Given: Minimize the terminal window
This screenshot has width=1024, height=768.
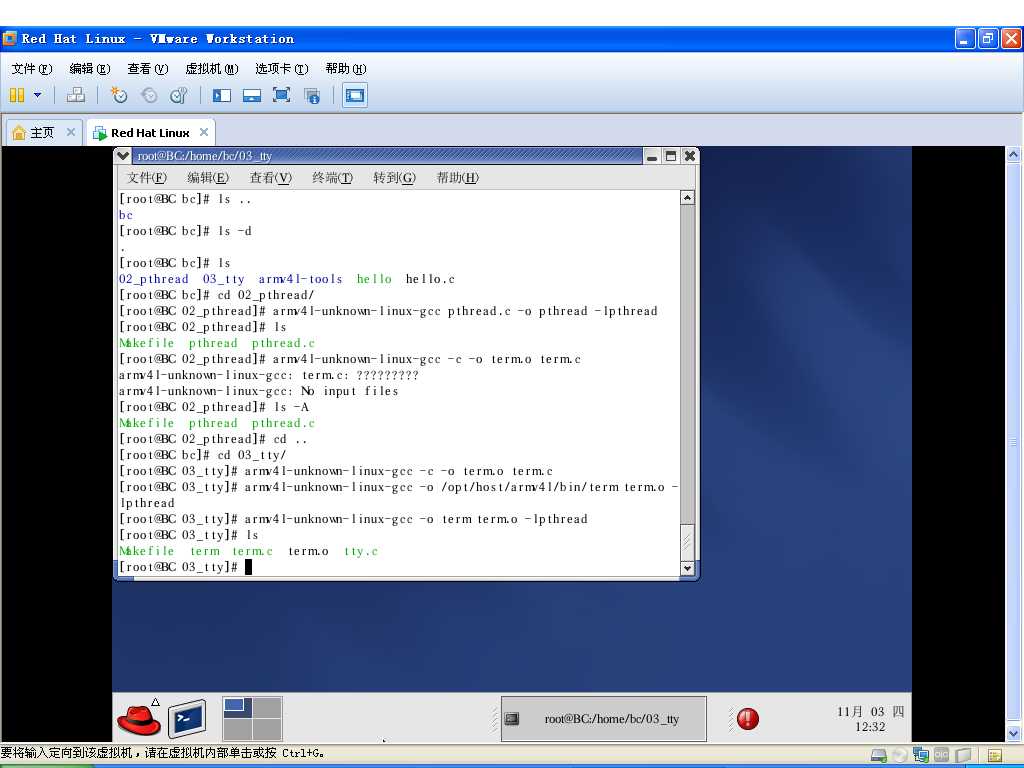Looking at the screenshot, I should coord(651,156).
